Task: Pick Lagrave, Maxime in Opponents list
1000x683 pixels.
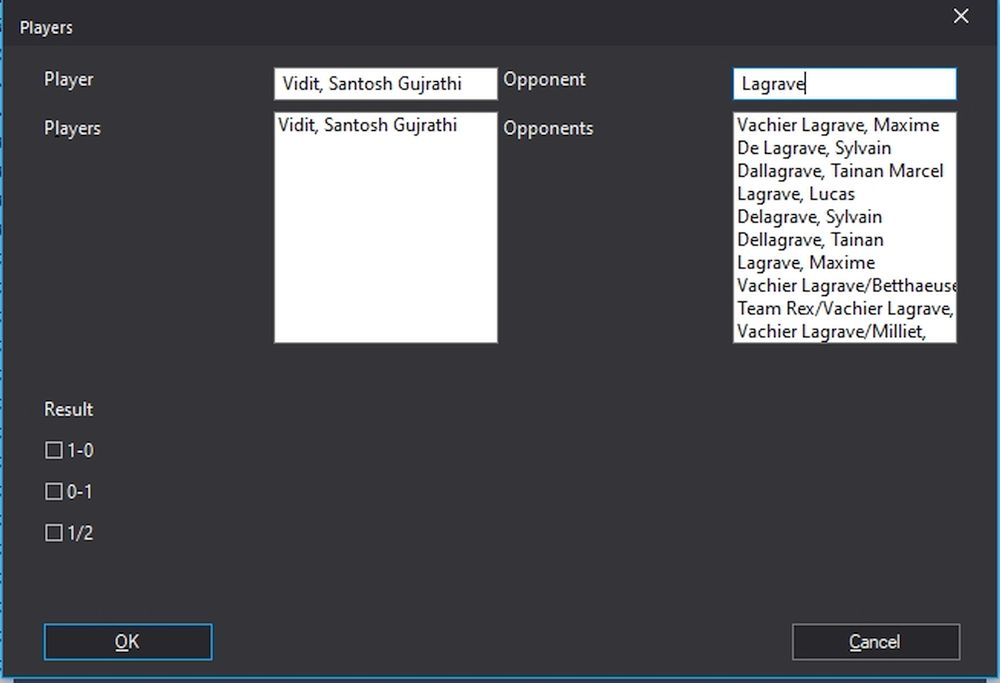Action: (805, 263)
